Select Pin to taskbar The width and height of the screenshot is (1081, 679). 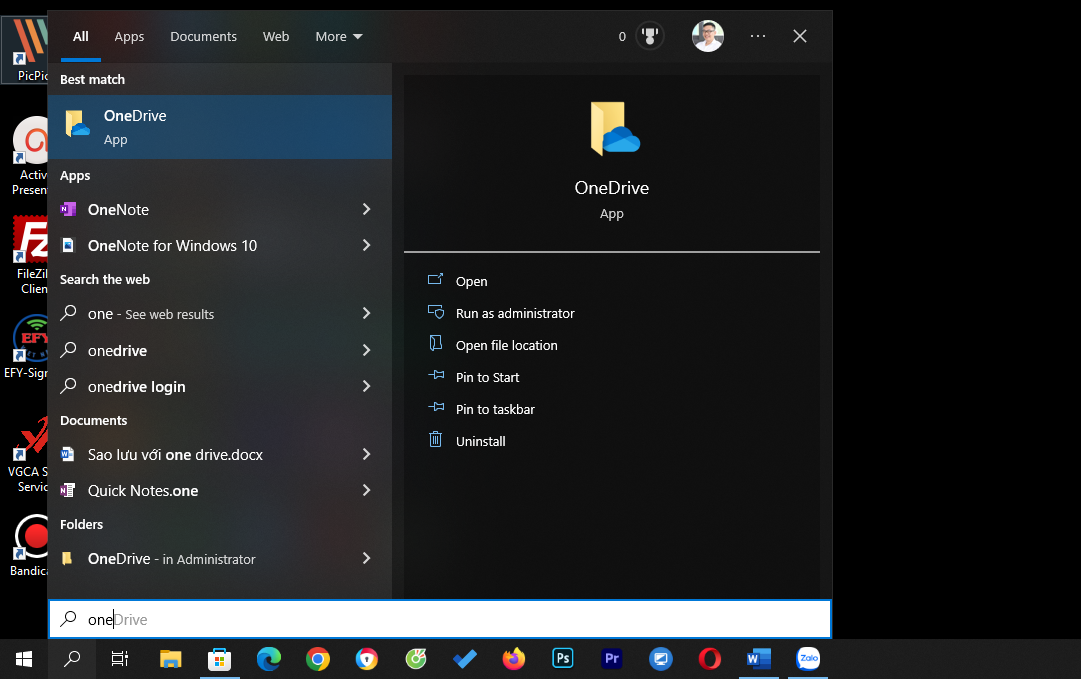[495, 409]
